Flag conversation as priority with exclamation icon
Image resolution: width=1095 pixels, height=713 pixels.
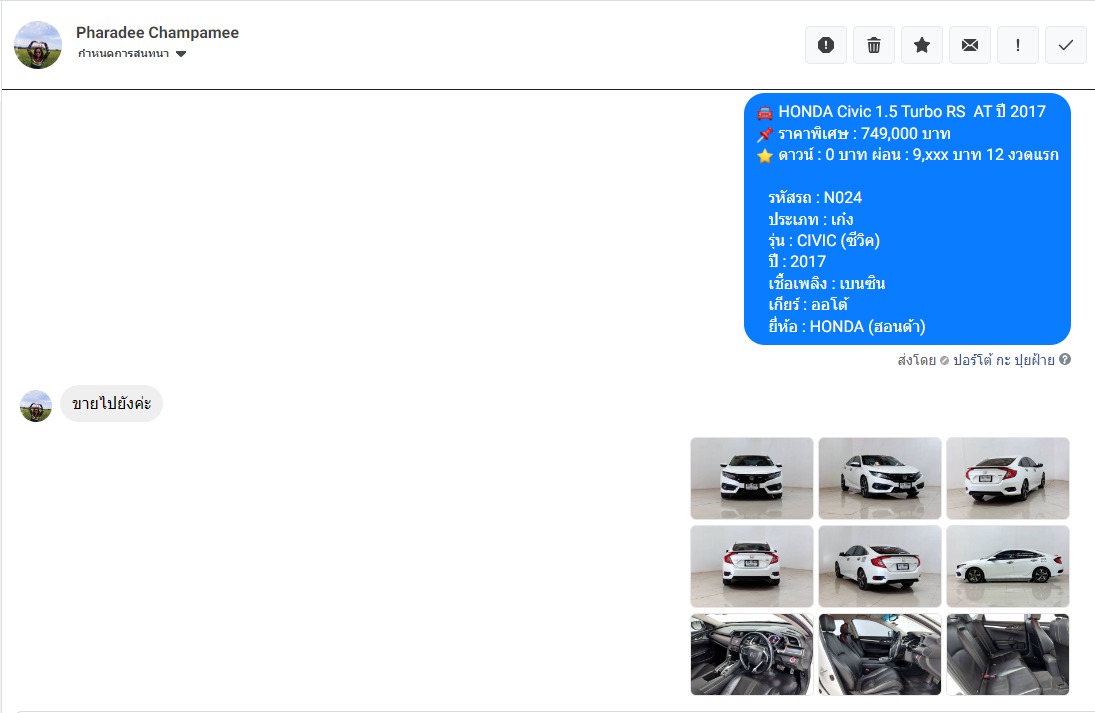coord(1017,45)
